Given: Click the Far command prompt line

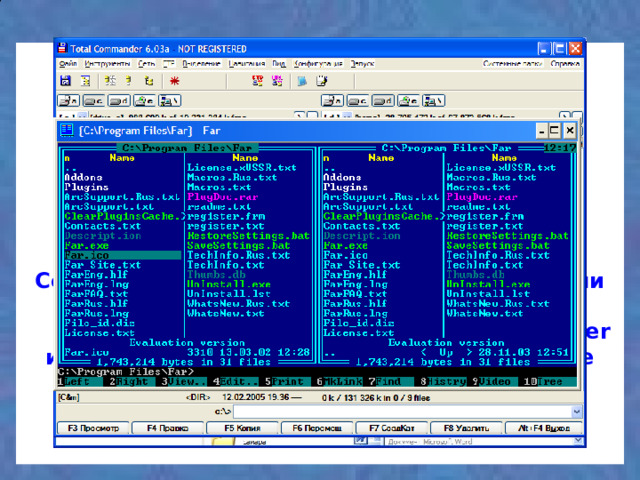Looking at the screenshot, I should coord(317,372).
